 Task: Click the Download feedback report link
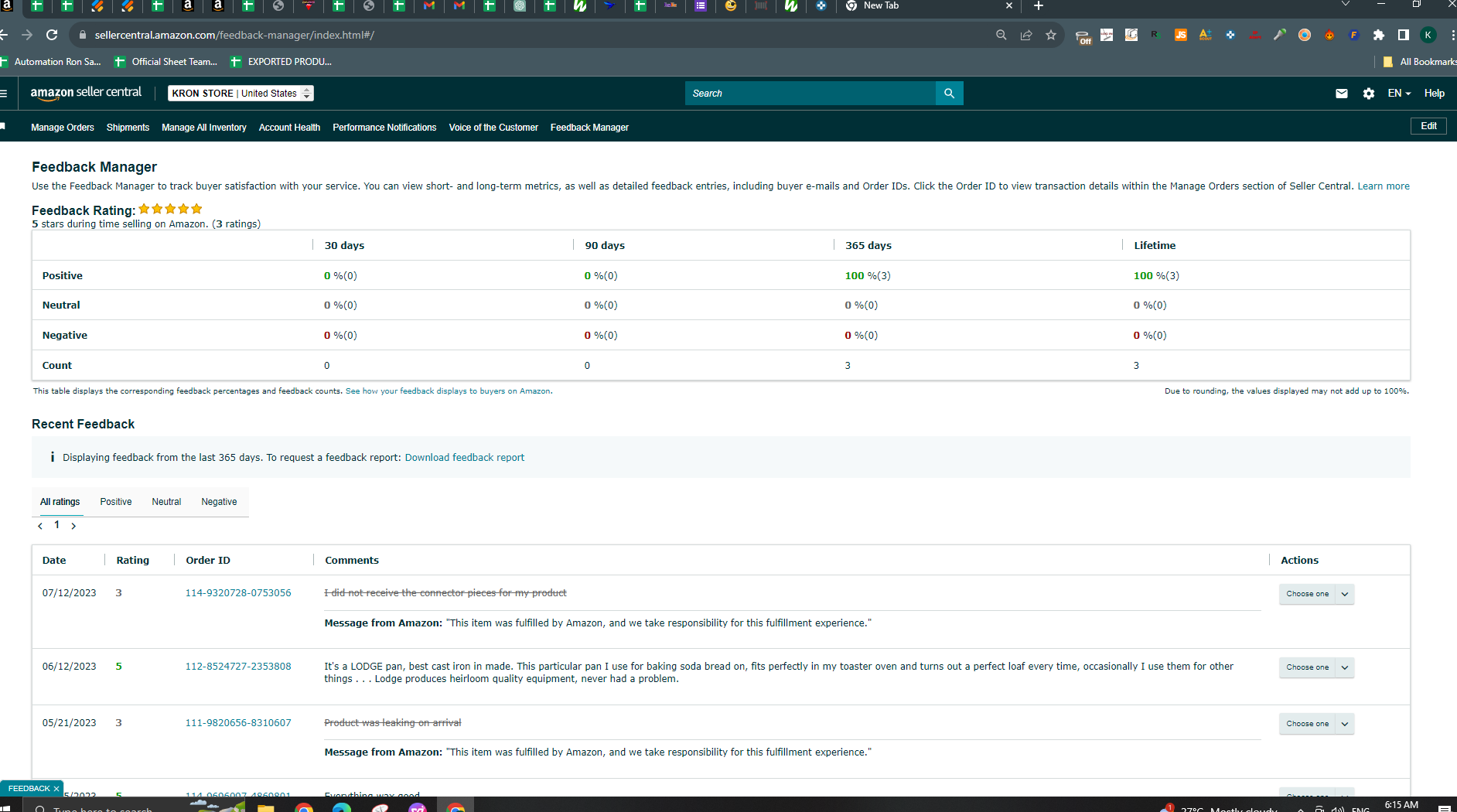(x=464, y=458)
